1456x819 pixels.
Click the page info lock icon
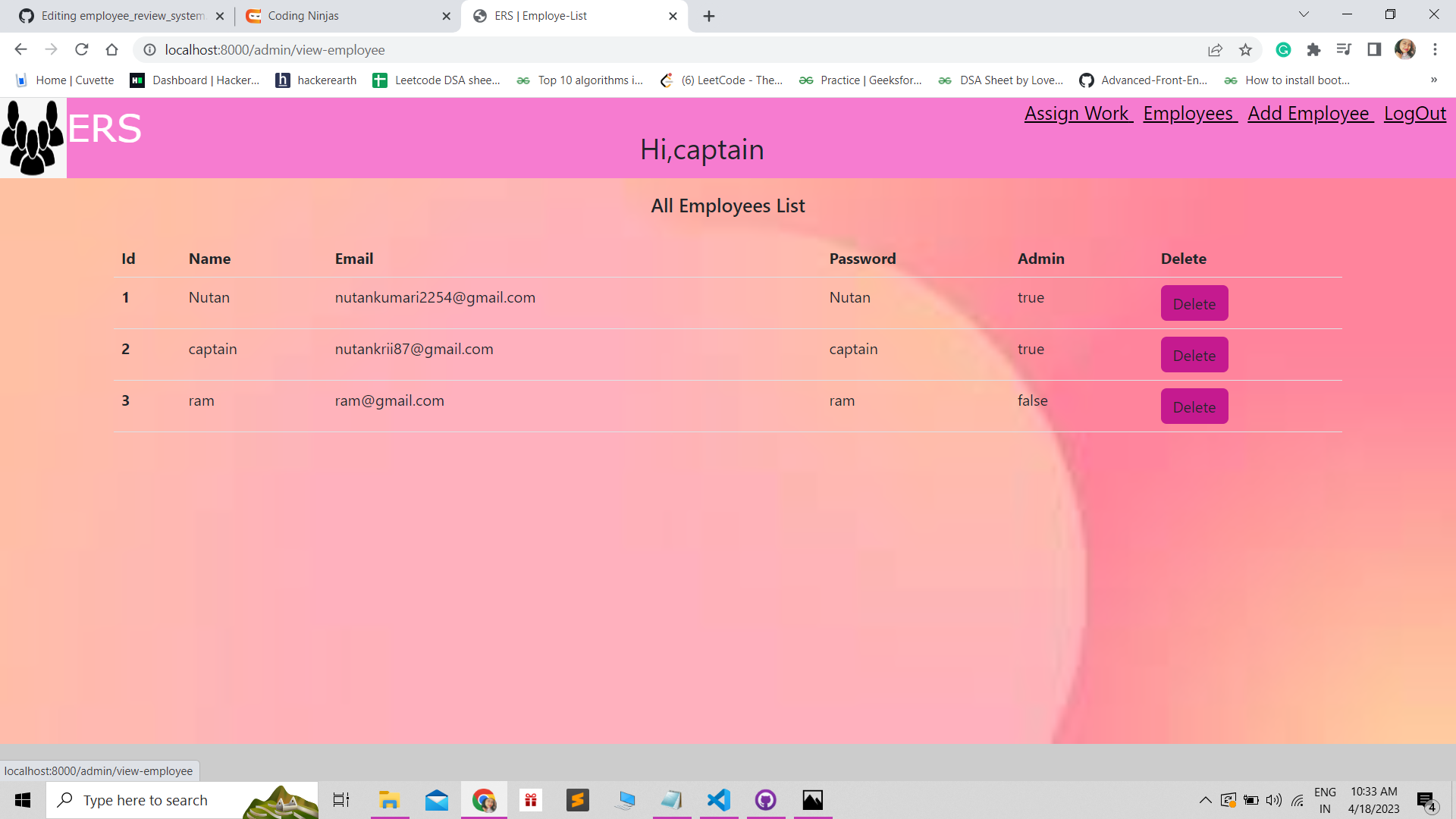tap(149, 50)
